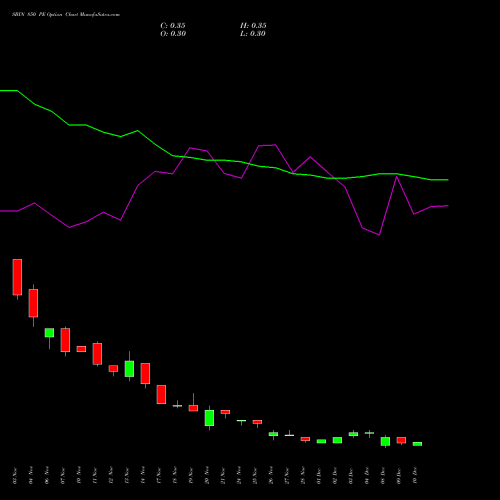Screen dimensions: 500x500
Task: Click the green candle above 08 Dec
Action: (x=385, y=441)
